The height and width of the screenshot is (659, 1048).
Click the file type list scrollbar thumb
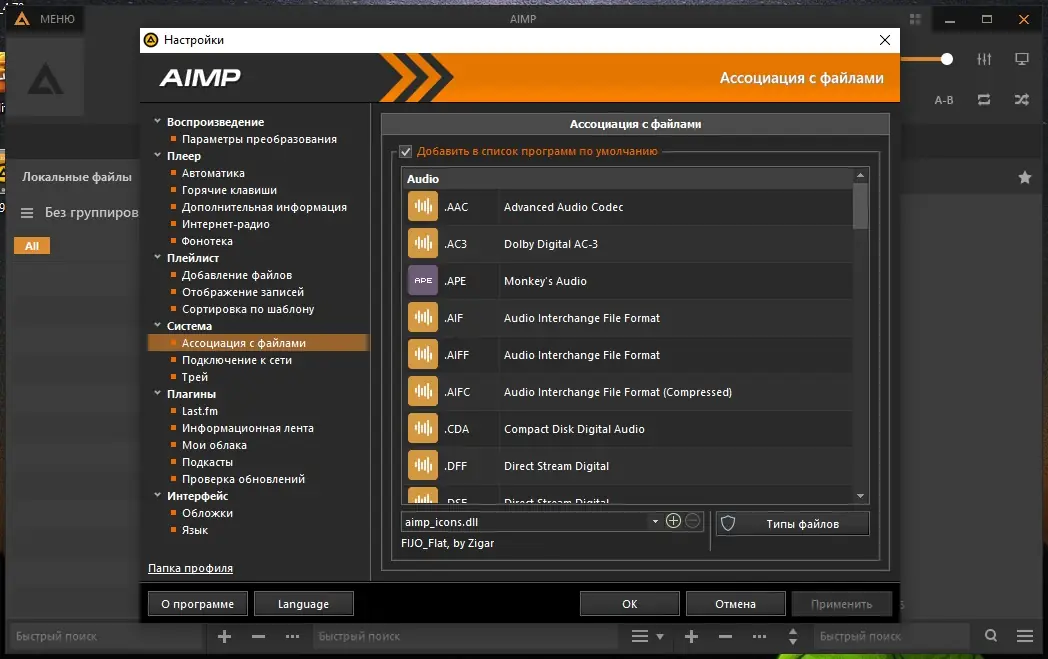860,206
